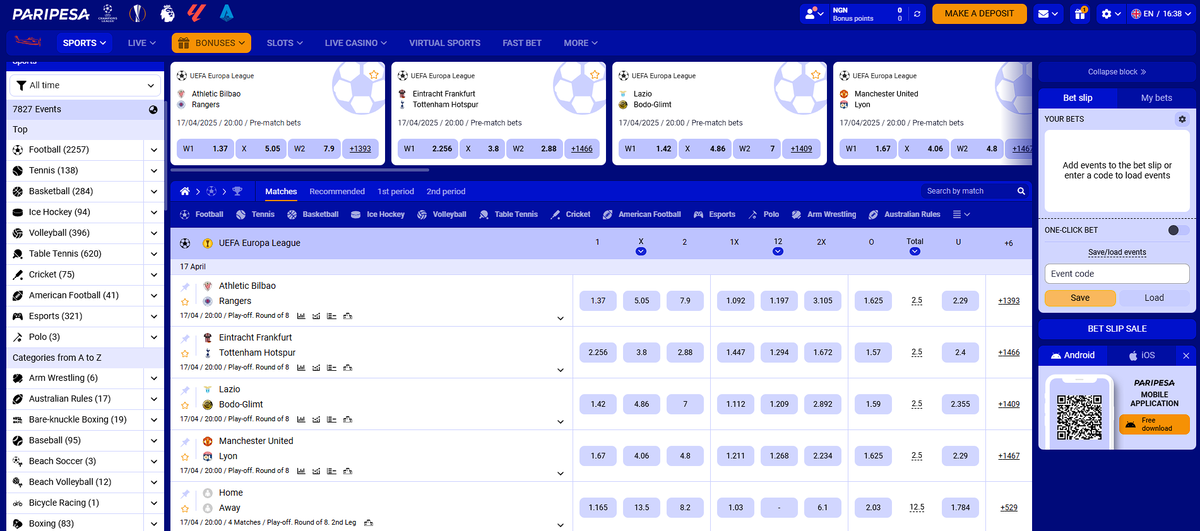This screenshot has width=1200, height=531.
Task: Expand the Esports category in sidebar
Action: click(x=153, y=317)
